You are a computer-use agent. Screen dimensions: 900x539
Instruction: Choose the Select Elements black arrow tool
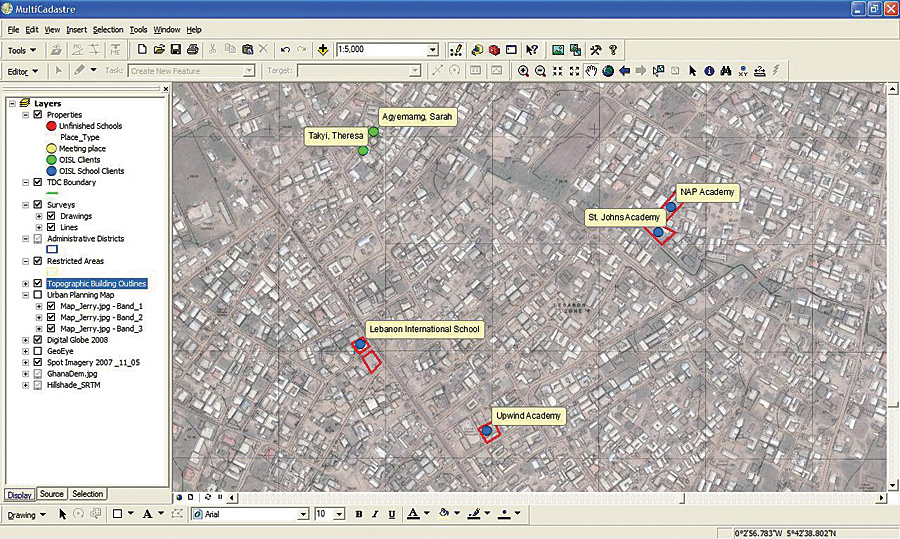(692, 71)
